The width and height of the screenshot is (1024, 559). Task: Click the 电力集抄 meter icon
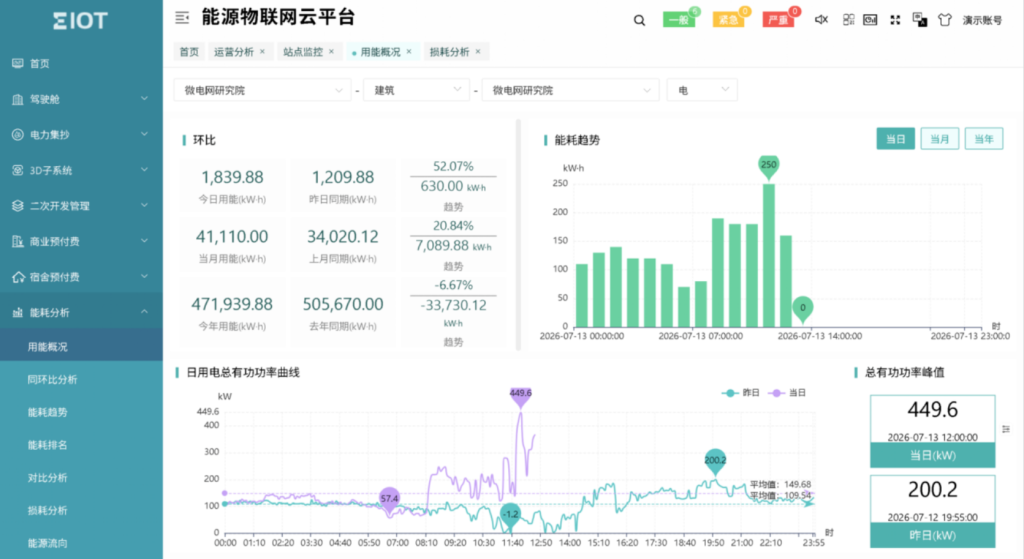coord(18,135)
